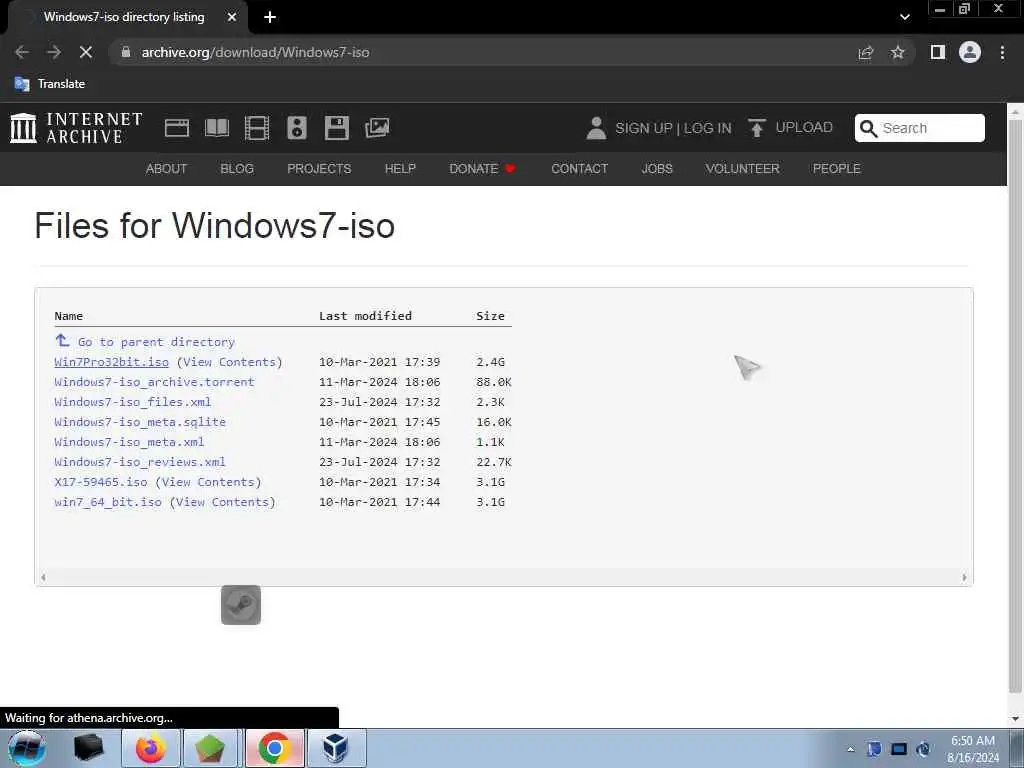Open the CONTACT menu item
The image size is (1024, 768).
click(579, 168)
